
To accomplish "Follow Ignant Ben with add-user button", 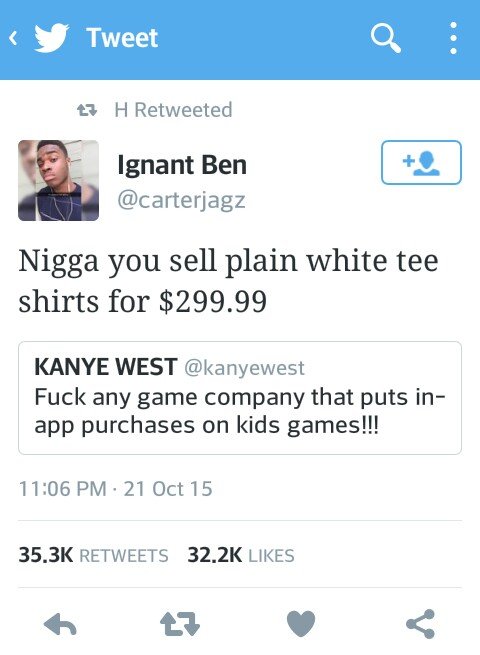I will [x=421, y=162].
